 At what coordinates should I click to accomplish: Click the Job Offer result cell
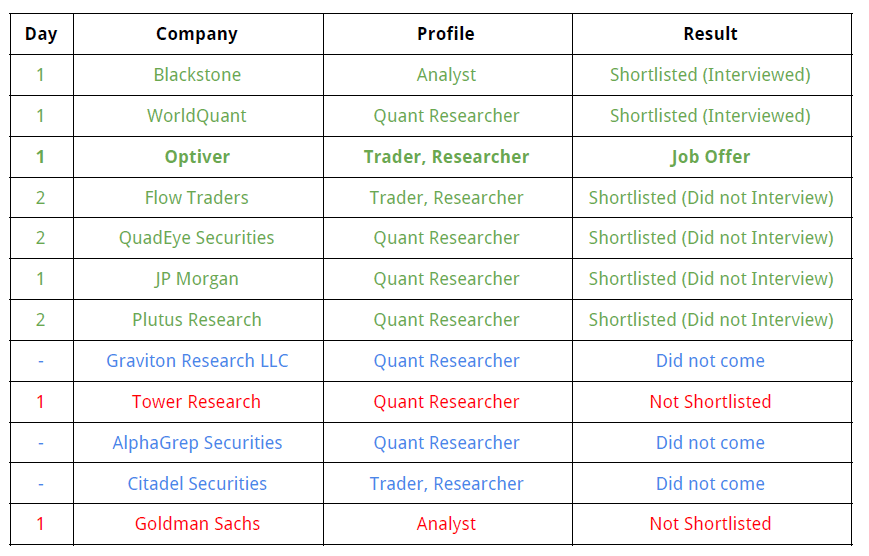(710, 157)
